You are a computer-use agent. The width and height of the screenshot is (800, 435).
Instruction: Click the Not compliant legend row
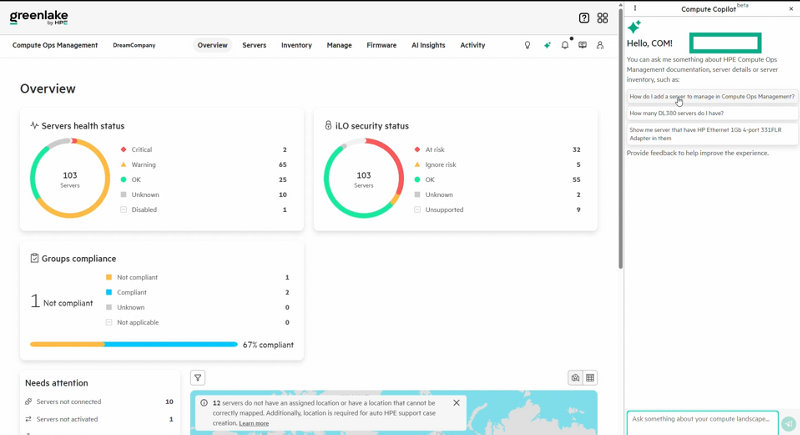point(197,277)
